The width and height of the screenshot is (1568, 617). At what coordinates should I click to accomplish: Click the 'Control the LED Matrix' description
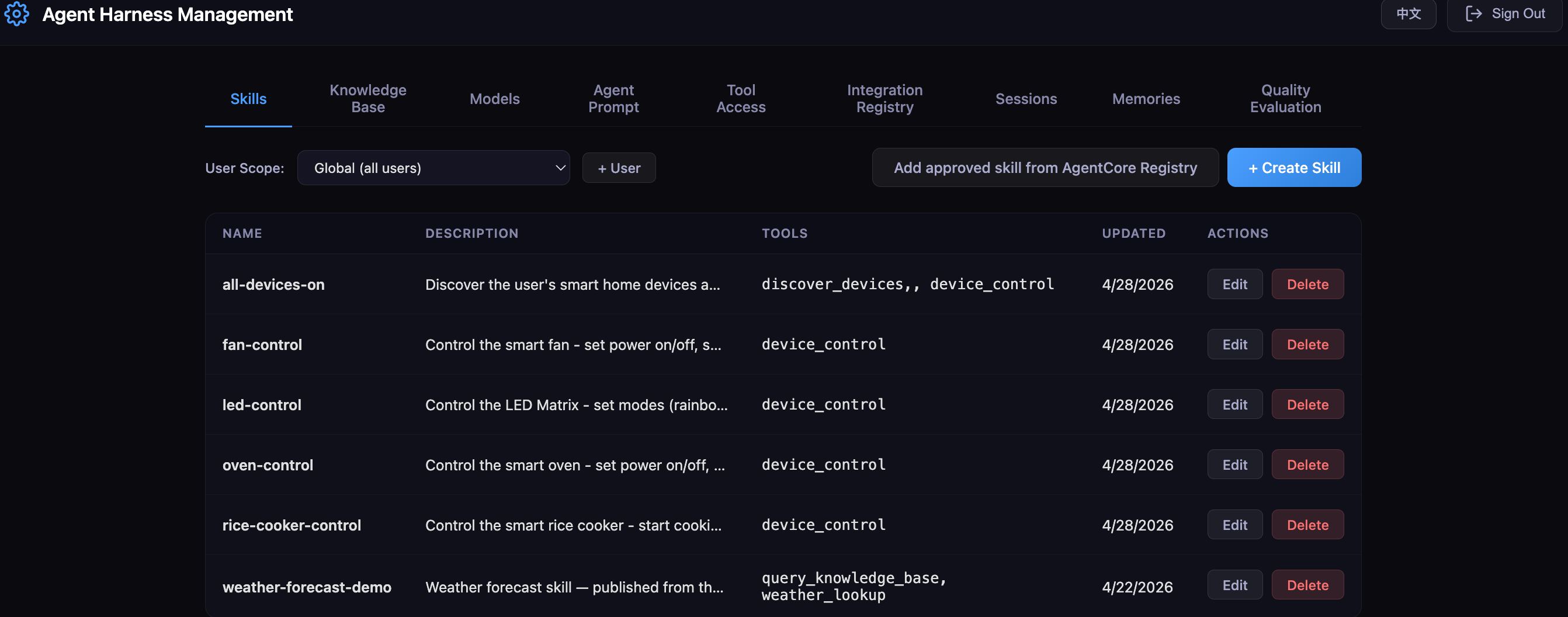576,405
